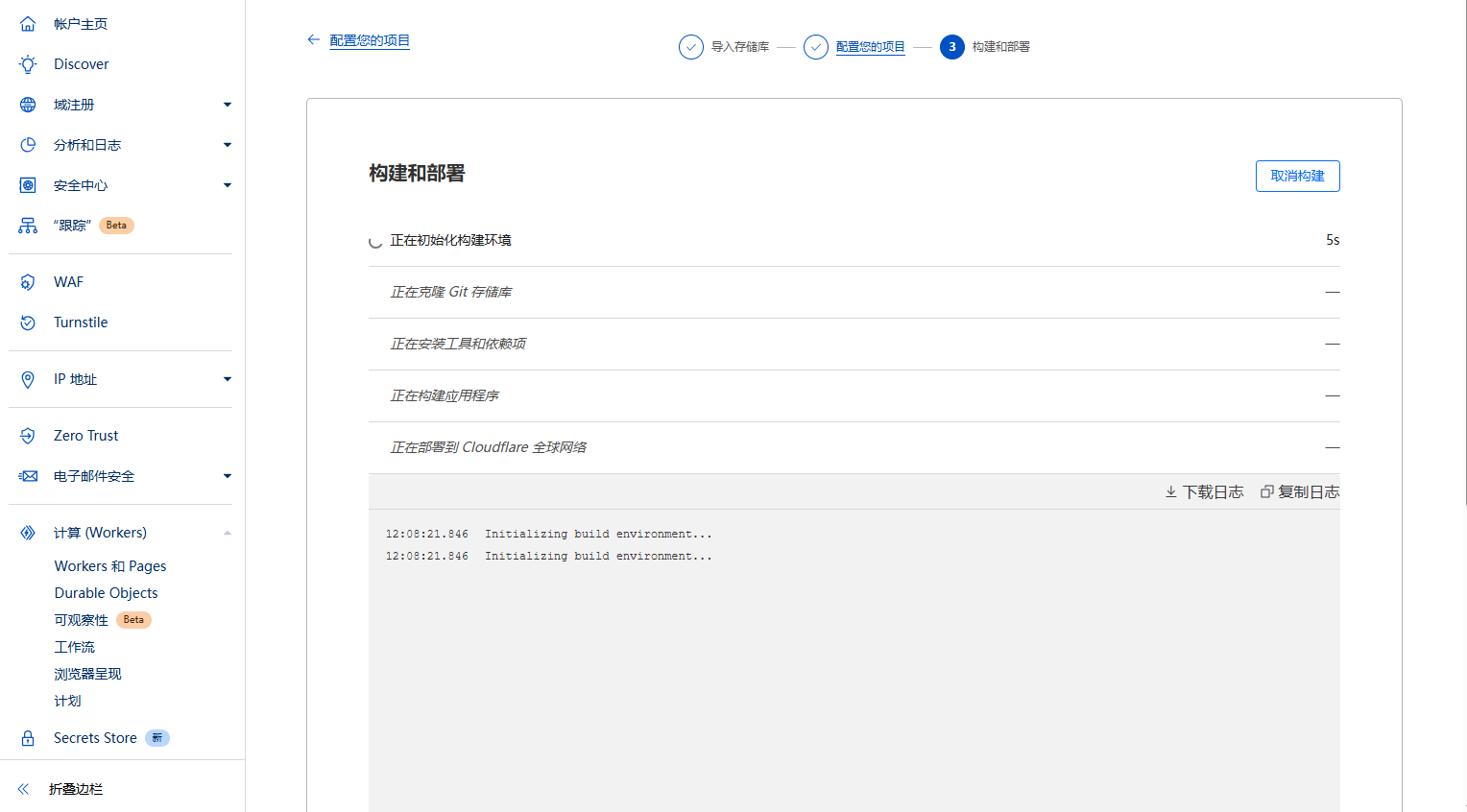Click step 3 构建和部署 indicator
The width and height of the screenshot is (1467, 812).
pos(951,46)
